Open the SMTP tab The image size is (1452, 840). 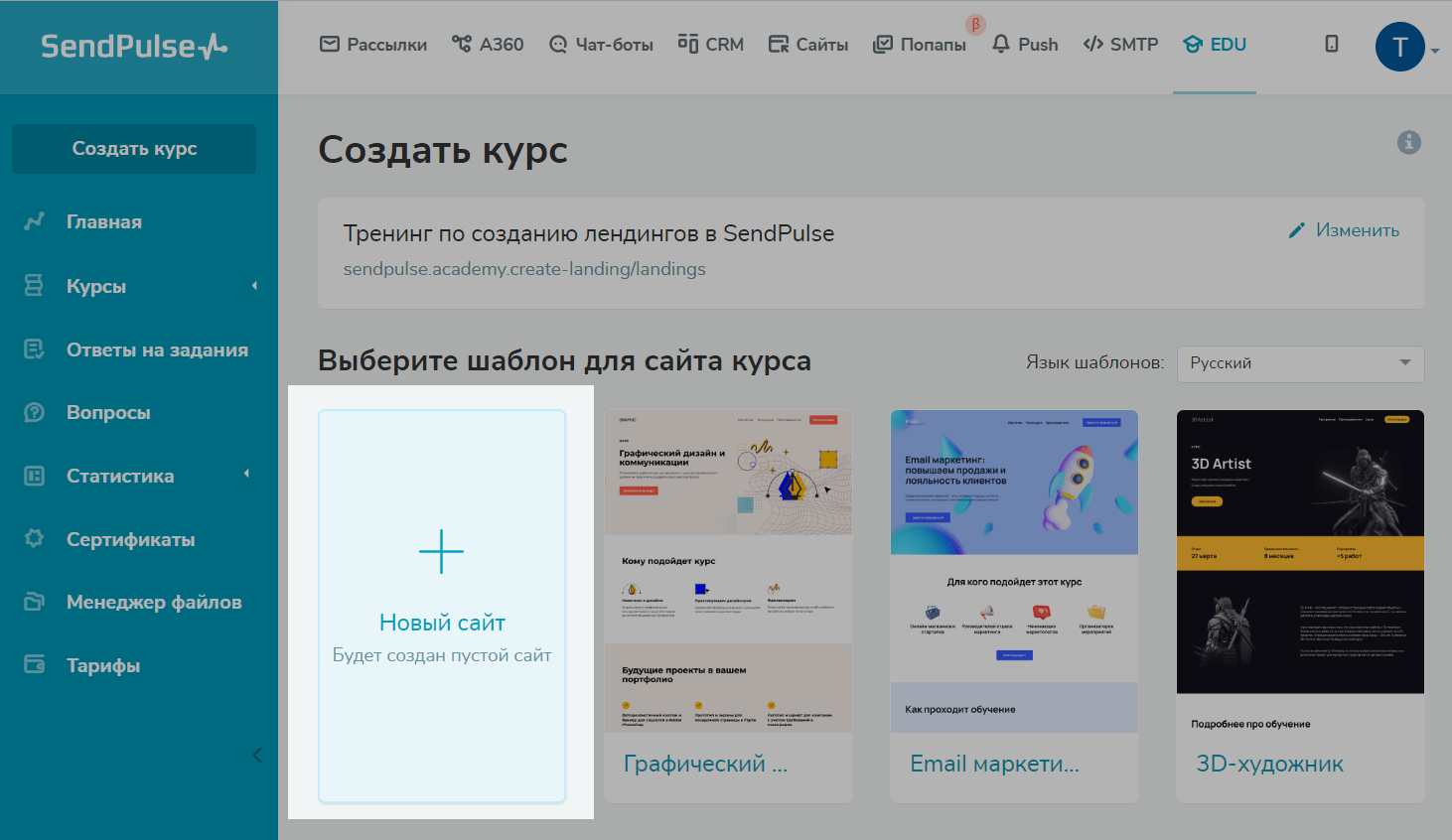[x=1121, y=44]
